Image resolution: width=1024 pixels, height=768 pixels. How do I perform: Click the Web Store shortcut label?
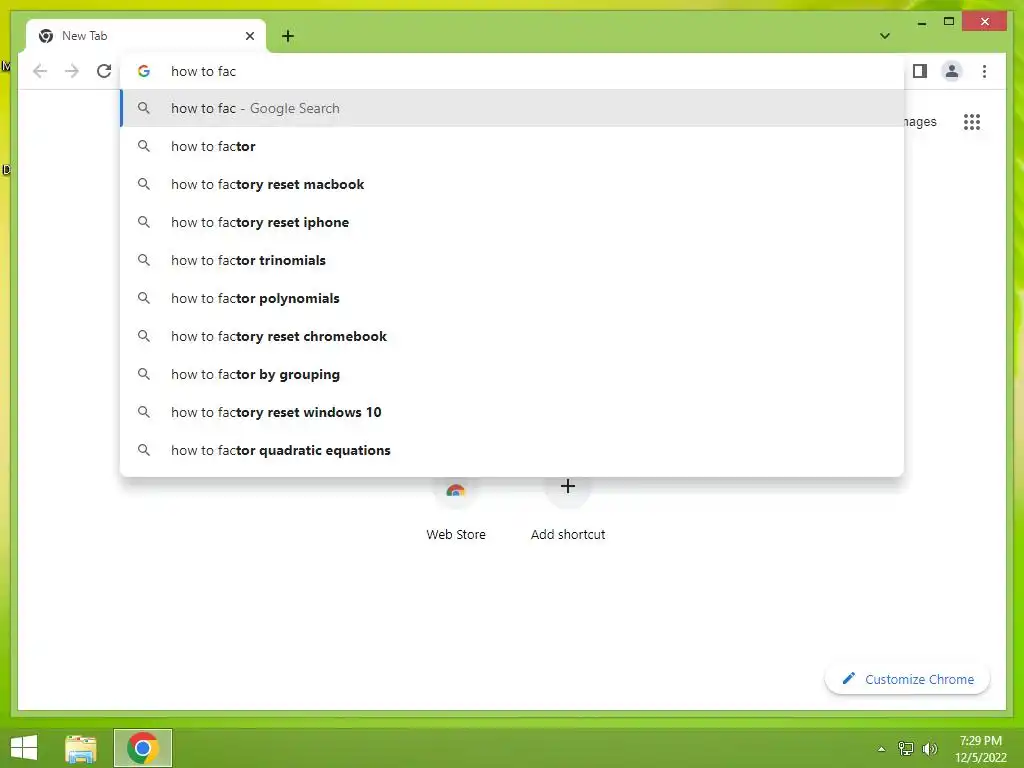456,534
